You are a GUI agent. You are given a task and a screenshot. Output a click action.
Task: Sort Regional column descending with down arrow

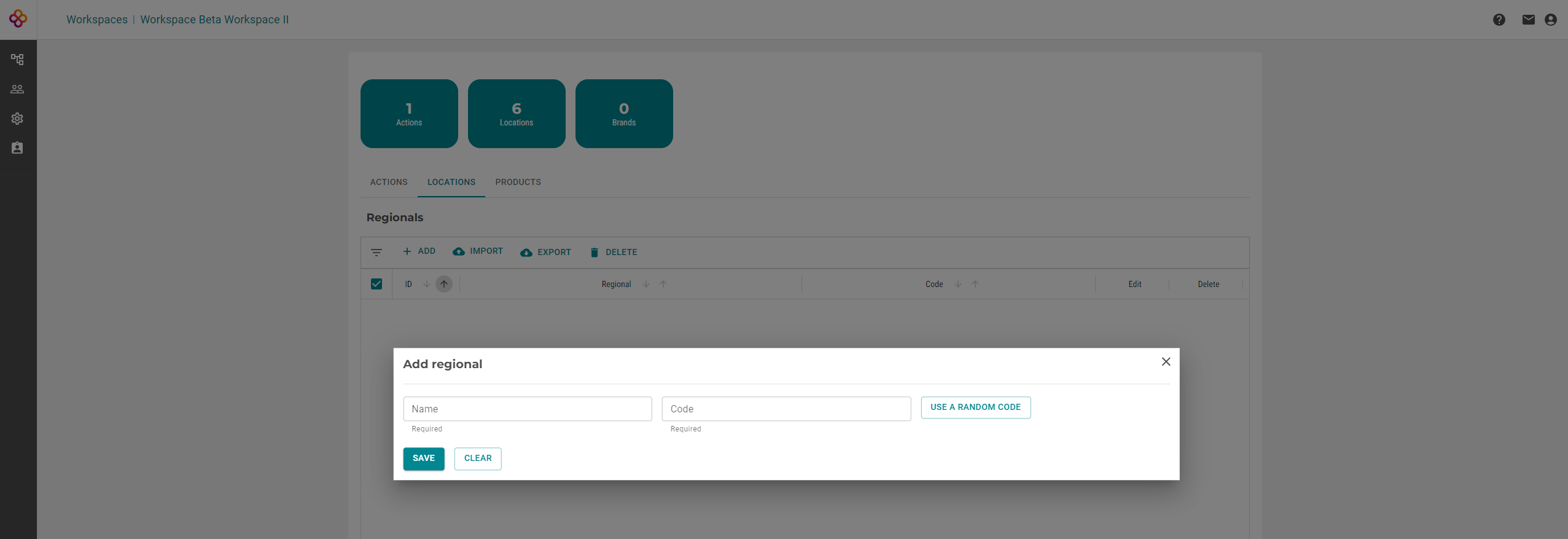646,284
